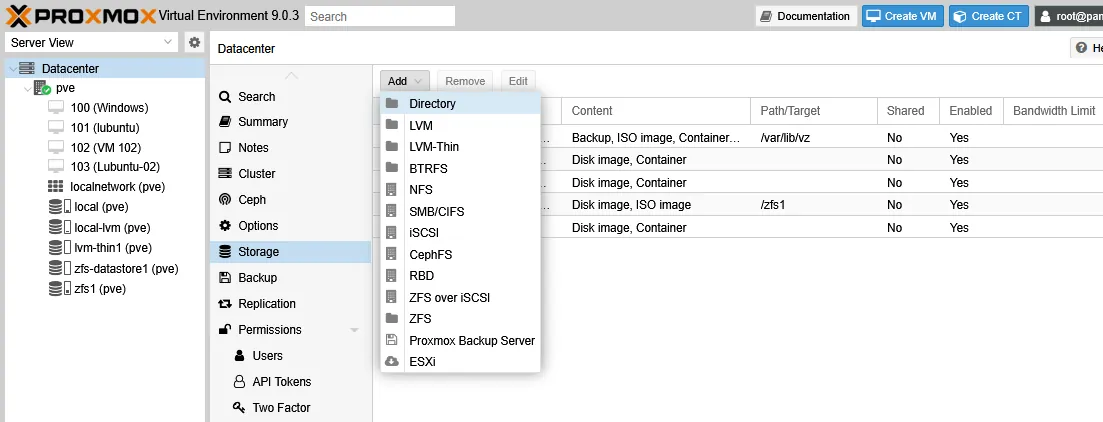
Task: Collapse the pve node arrow
Action: [x=27, y=89]
